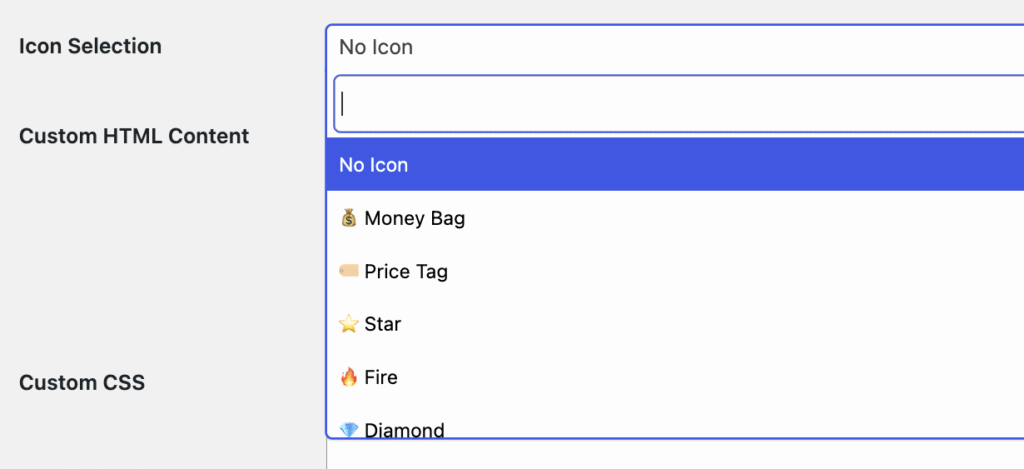Image resolution: width=1024 pixels, height=469 pixels.
Task: Click the star emoji icon
Action: (x=349, y=324)
